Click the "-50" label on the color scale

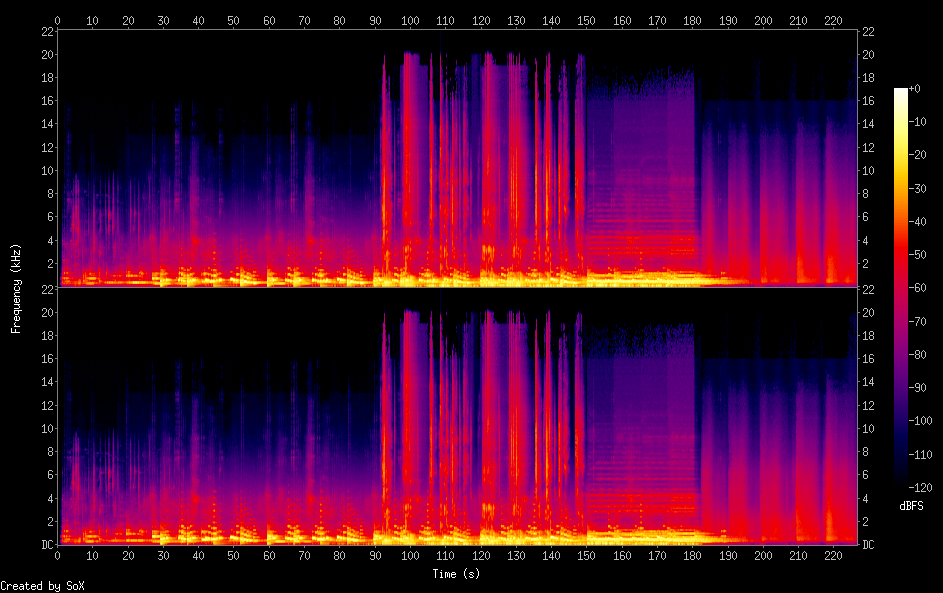pyautogui.click(x=917, y=254)
